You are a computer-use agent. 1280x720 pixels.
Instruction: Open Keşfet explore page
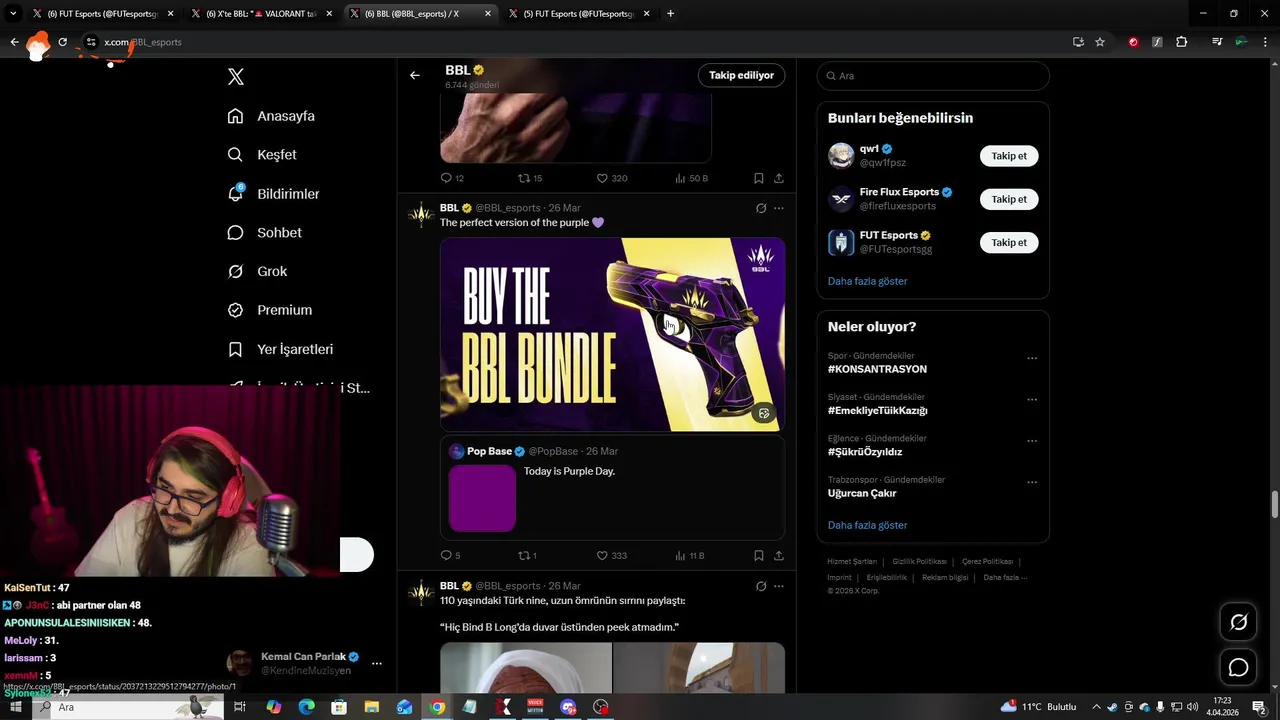pos(262,155)
